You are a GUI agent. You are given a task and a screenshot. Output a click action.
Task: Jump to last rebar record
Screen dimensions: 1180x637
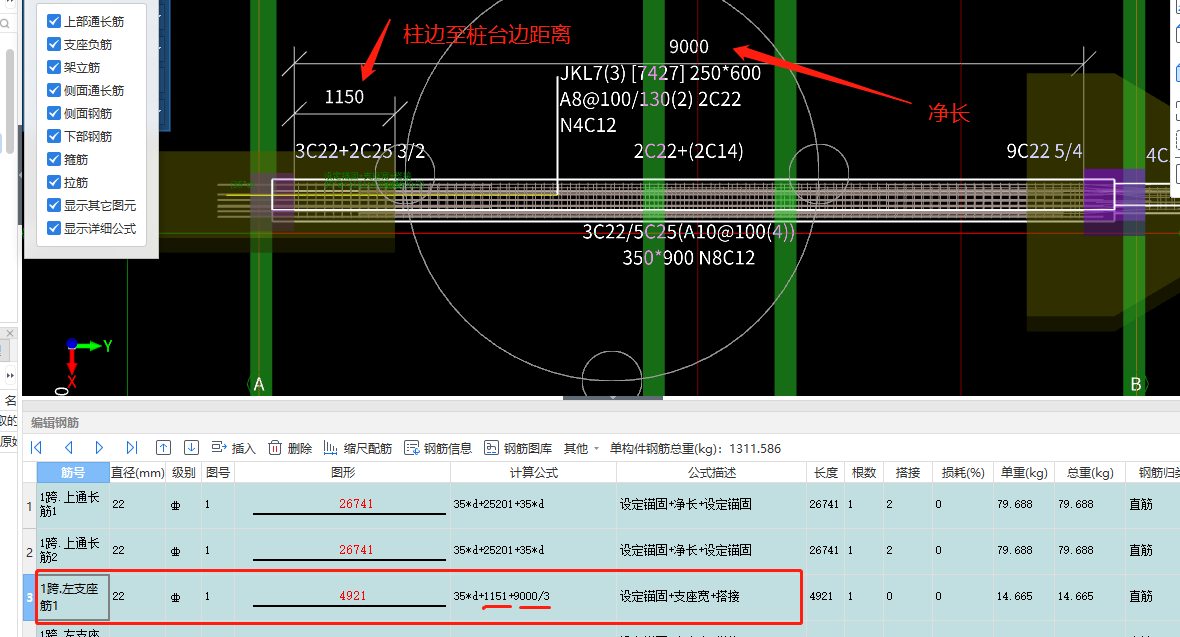tap(132, 448)
